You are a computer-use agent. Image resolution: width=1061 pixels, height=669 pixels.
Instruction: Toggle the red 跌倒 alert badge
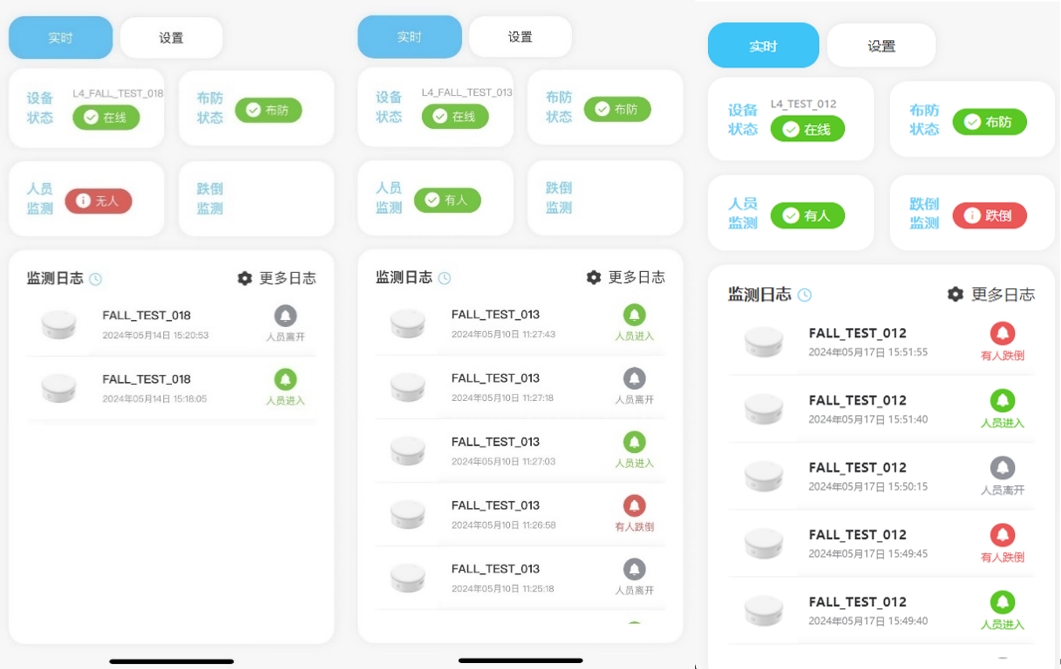tap(989, 216)
